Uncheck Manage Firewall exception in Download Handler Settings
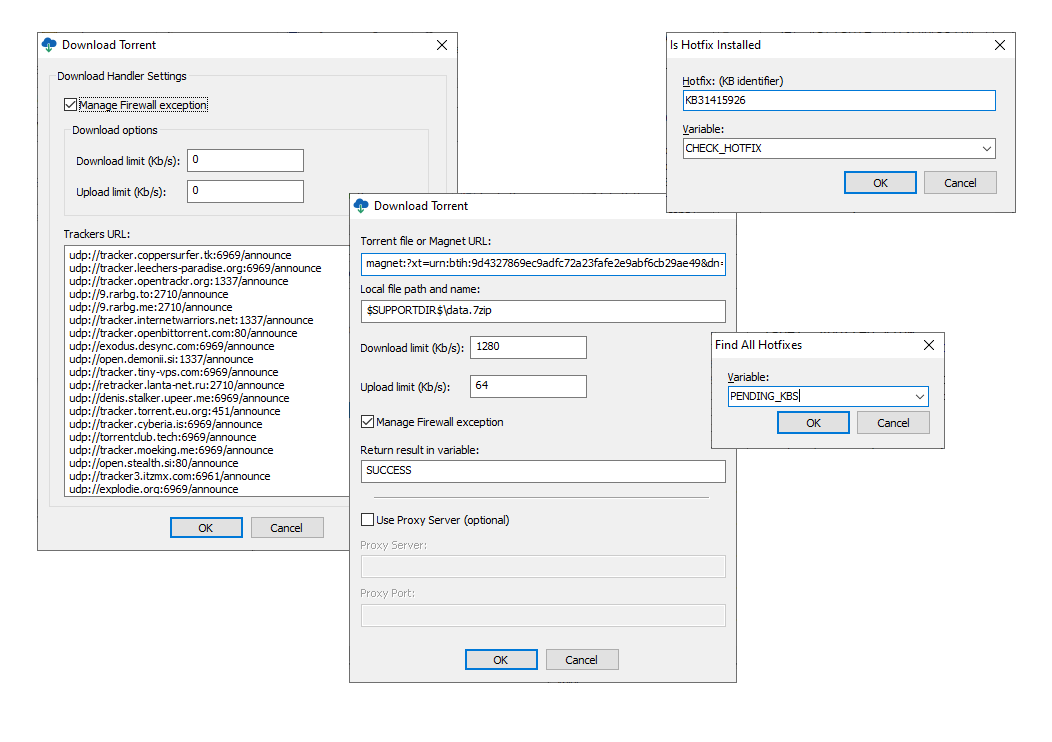The image size is (1052, 742). [70, 105]
